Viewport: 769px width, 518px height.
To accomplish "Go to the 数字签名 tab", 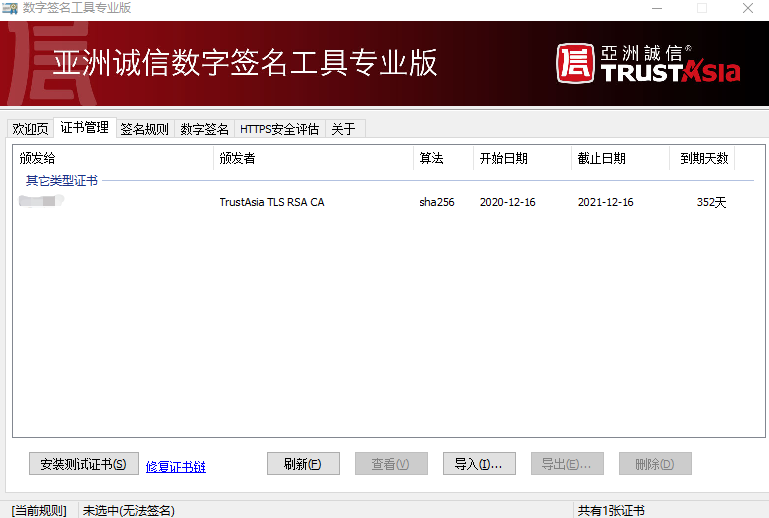I will [205, 129].
